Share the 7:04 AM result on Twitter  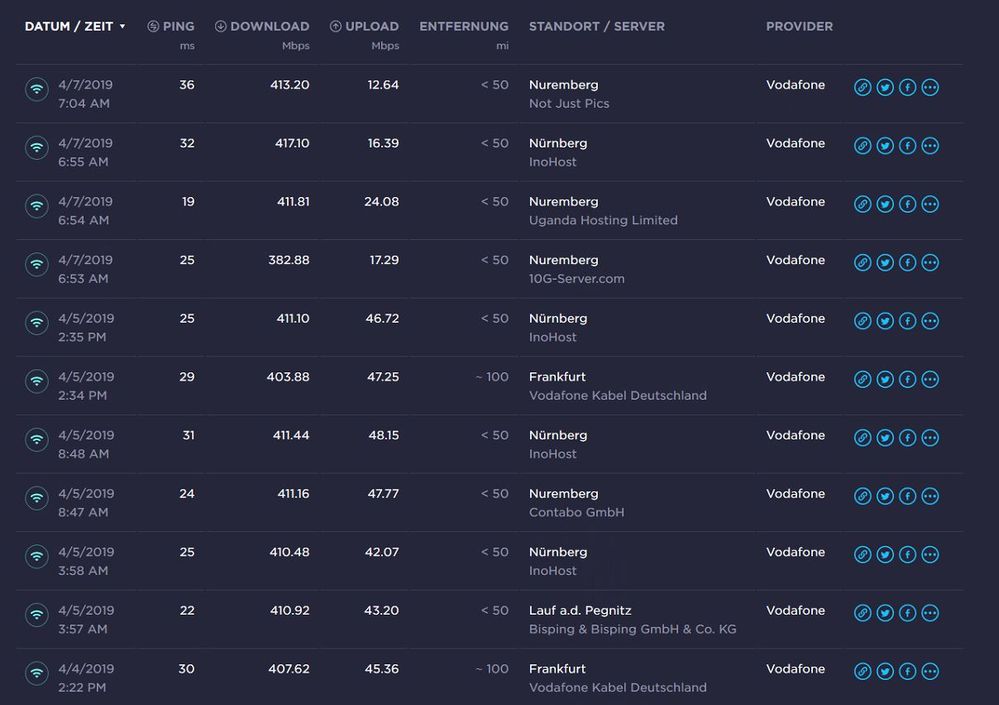[x=885, y=87]
